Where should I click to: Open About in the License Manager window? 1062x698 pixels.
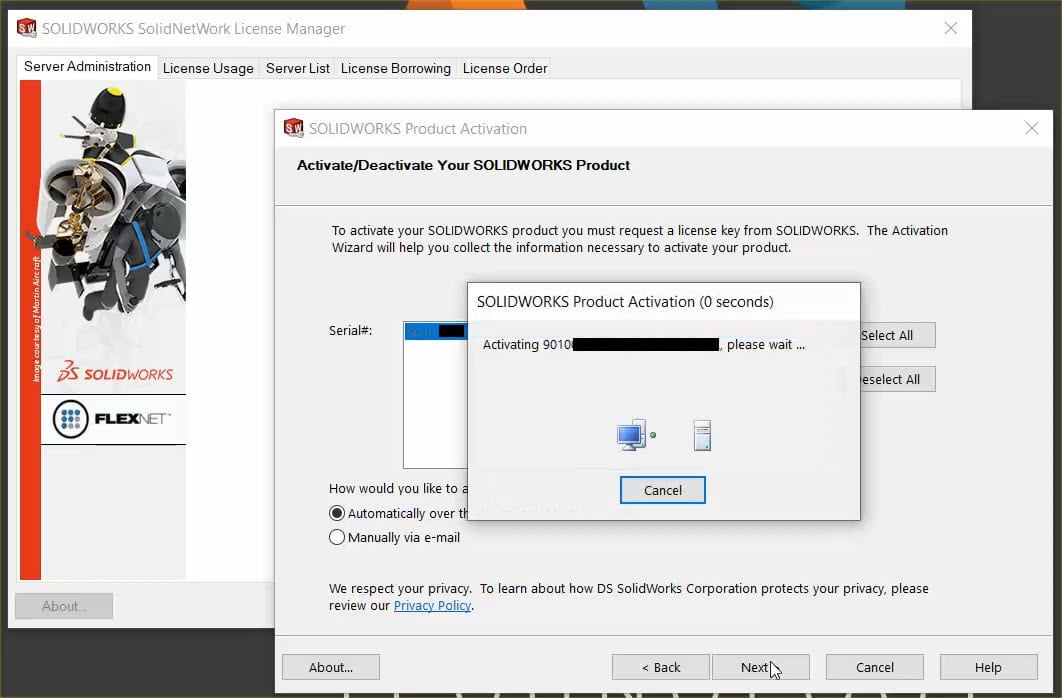click(x=64, y=606)
